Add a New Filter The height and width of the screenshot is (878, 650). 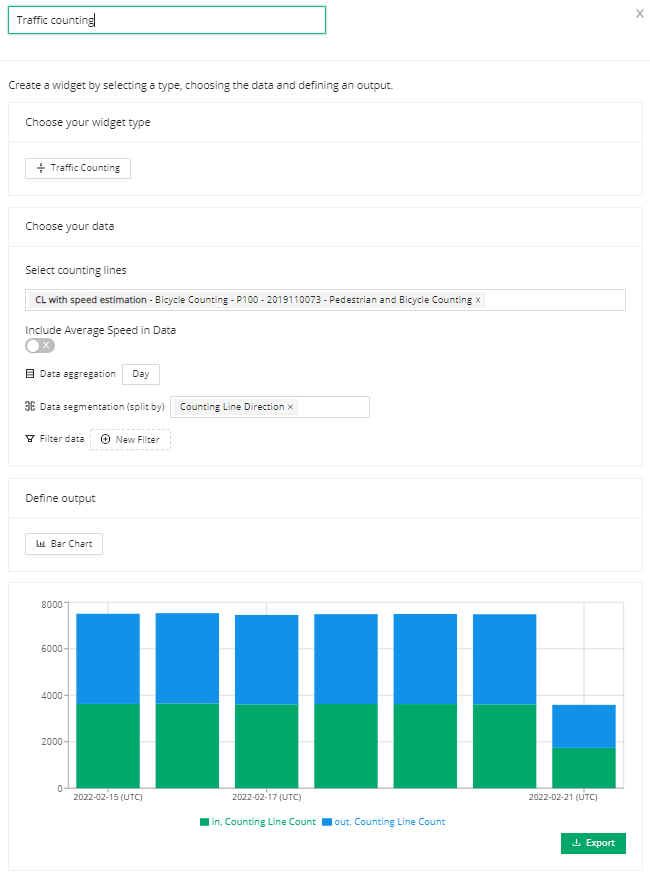[x=130, y=440]
